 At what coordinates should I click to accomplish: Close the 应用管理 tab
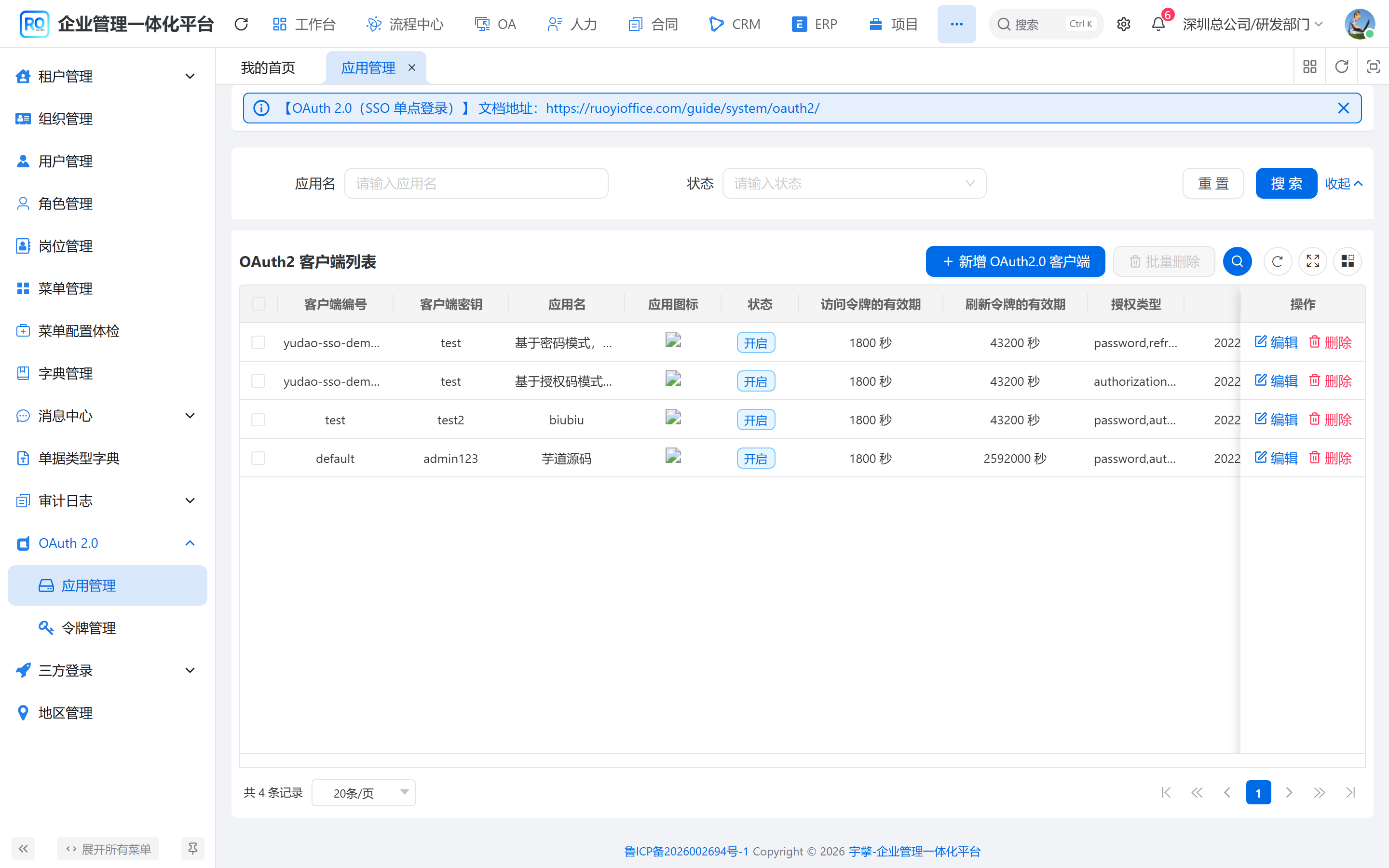(x=411, y=68)
